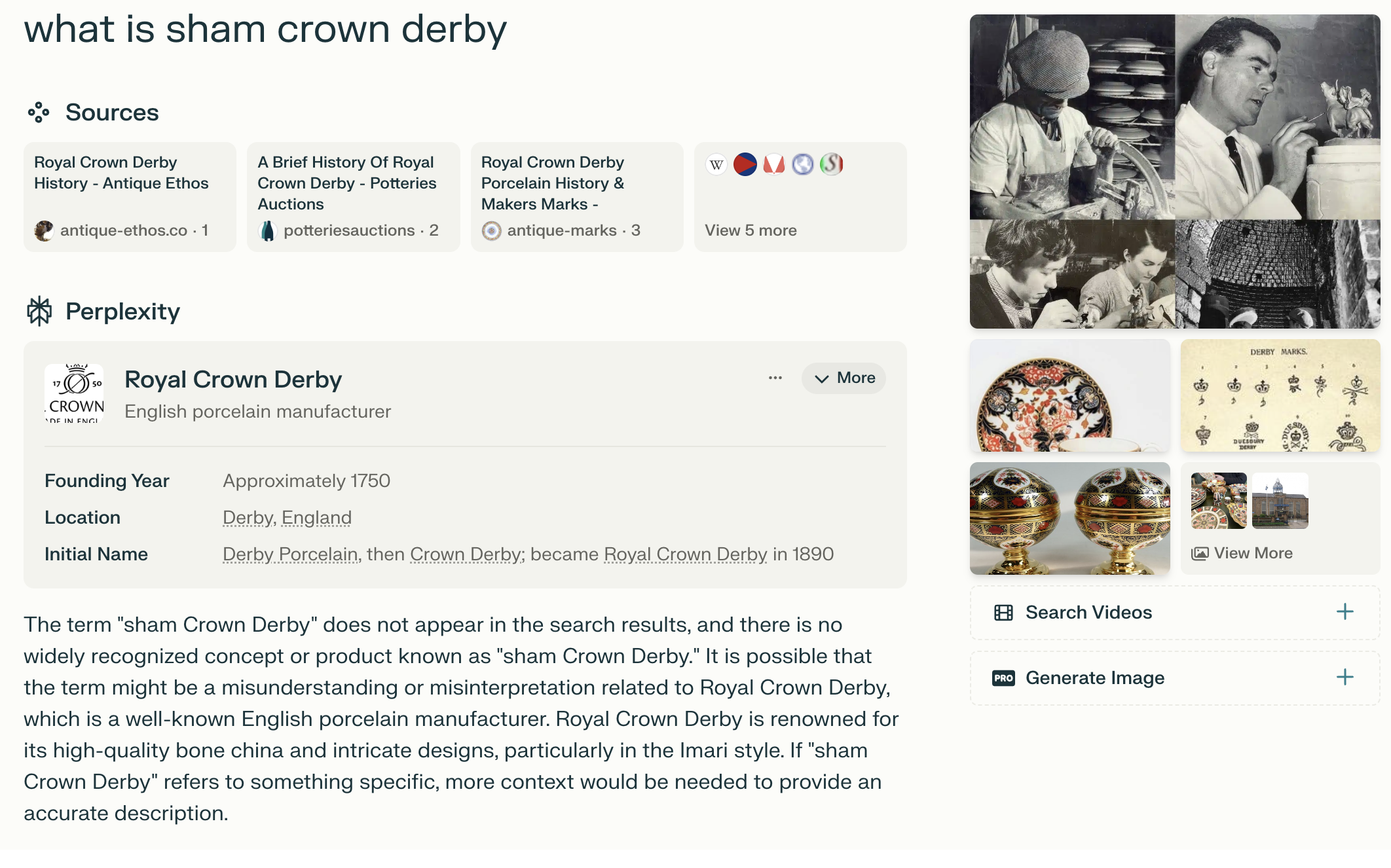
Task: Open the Potteries Auctions source card
Action: pos(353,196)
